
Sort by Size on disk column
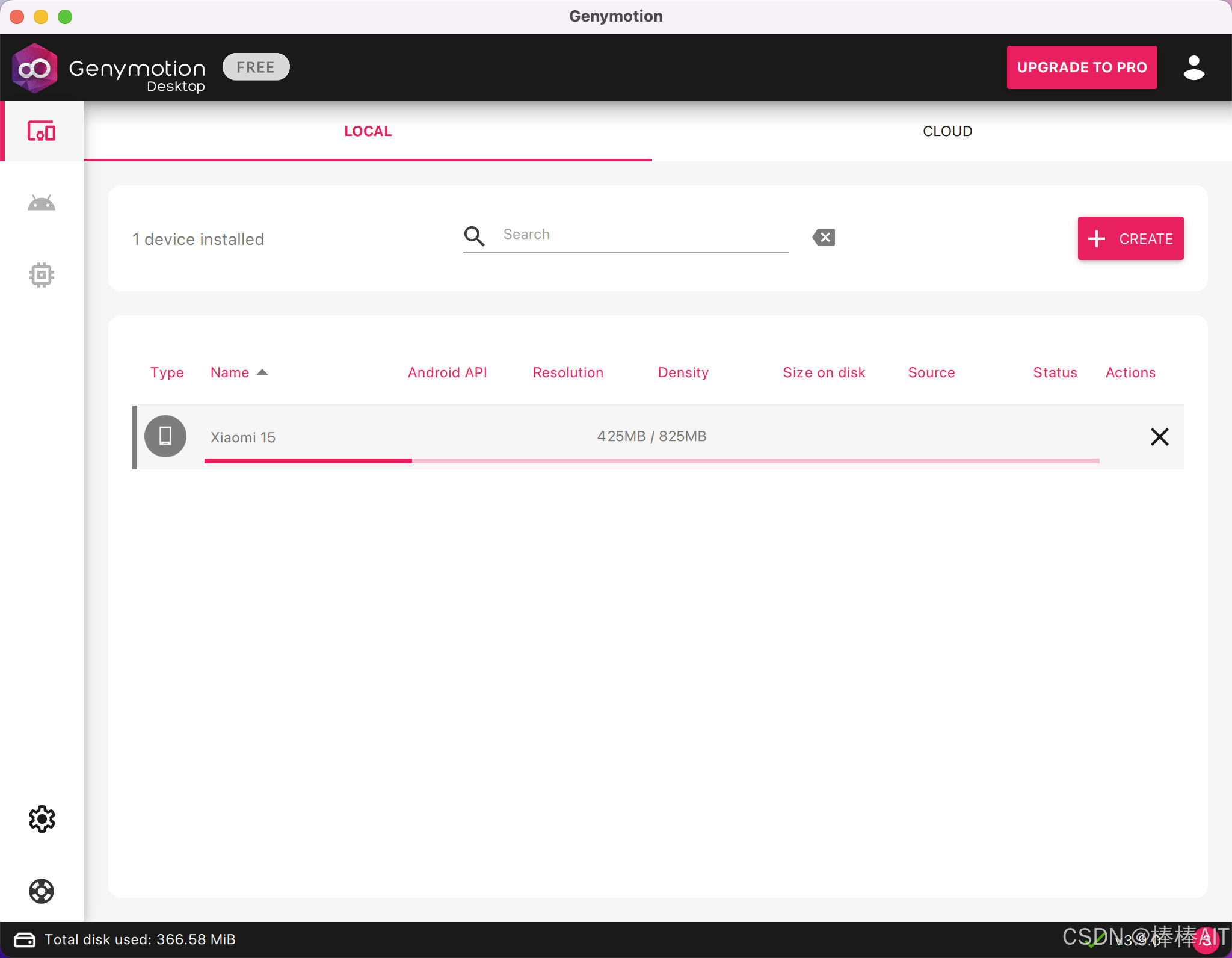click(x=824, y=372)
